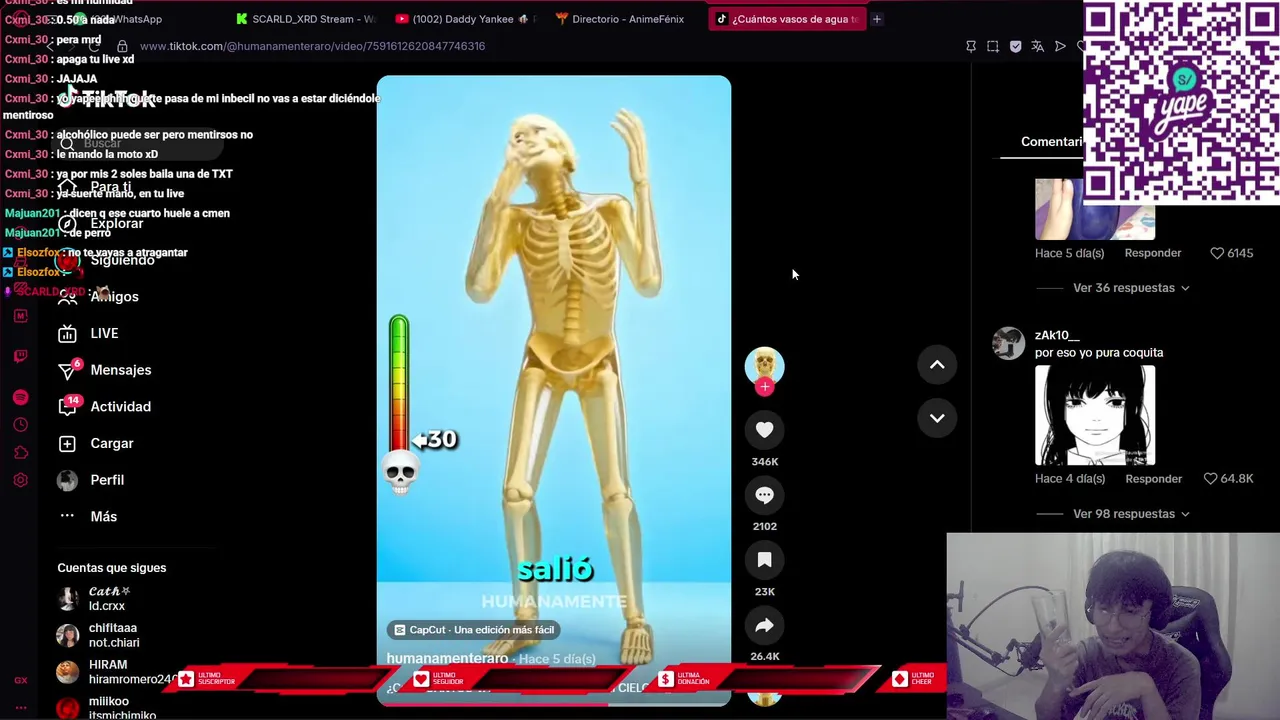
Task: Open a new browser tab with the plus button
Action: (x=877, y=19)
